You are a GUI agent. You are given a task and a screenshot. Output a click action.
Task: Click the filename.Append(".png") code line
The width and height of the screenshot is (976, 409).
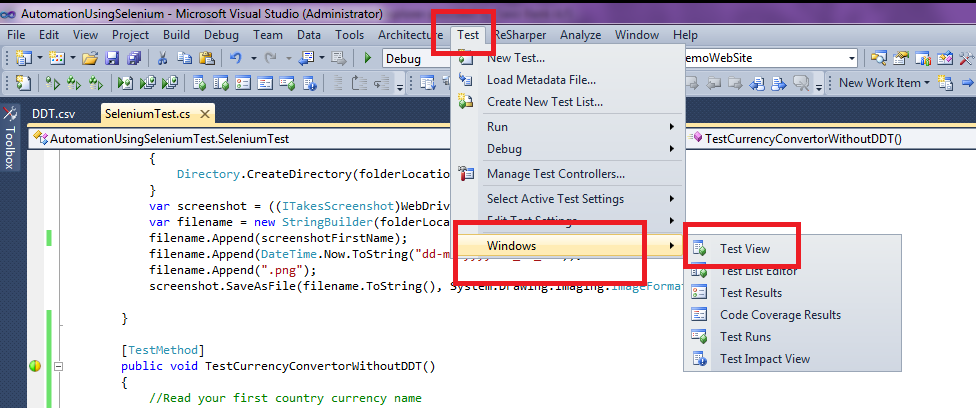coord(233,270)
